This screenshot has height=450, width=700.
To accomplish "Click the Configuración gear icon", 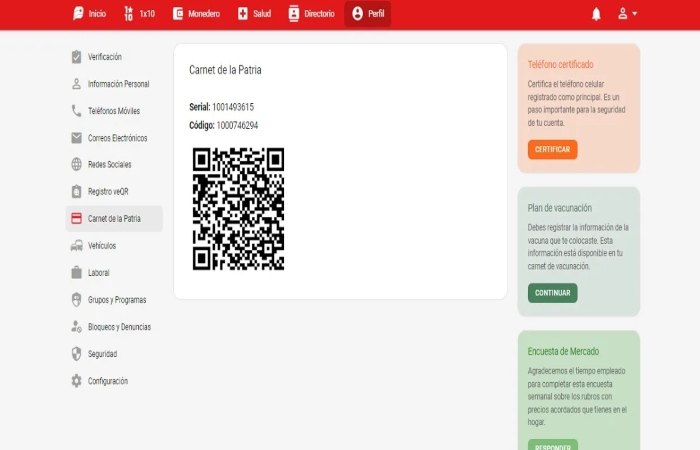I will coord(76,381).
